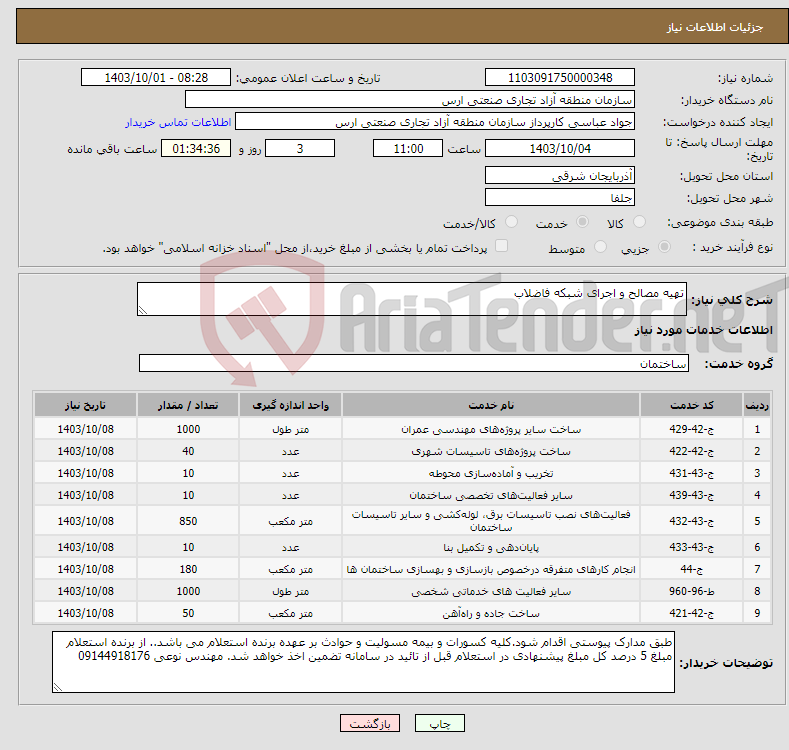Click the resize grip of description text area

click(143, 310)
